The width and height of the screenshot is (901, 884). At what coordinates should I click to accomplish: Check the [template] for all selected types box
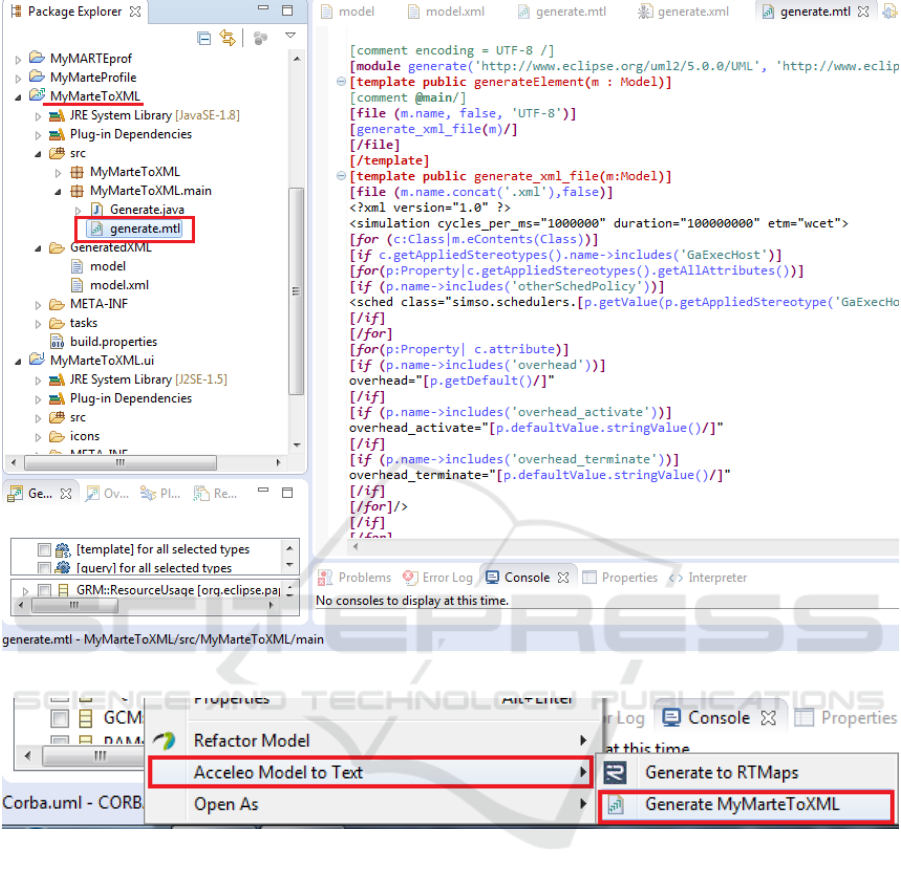tap(44, 550)
